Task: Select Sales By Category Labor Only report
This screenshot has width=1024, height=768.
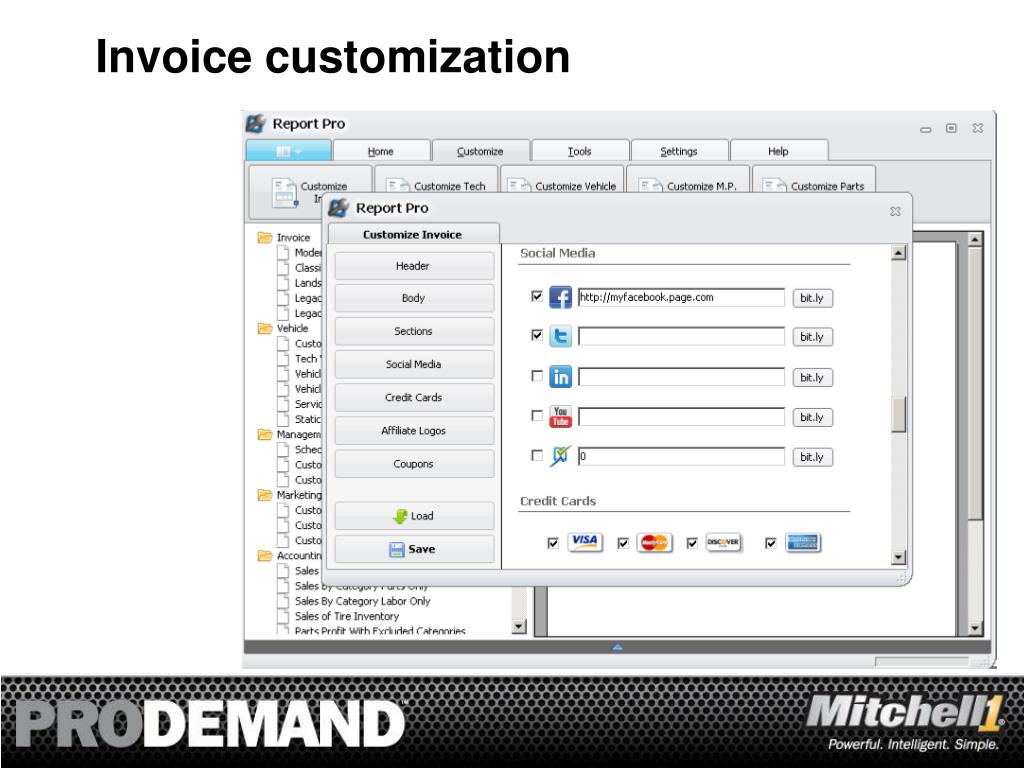Action: pyautogui.click(x=362, y=601)
